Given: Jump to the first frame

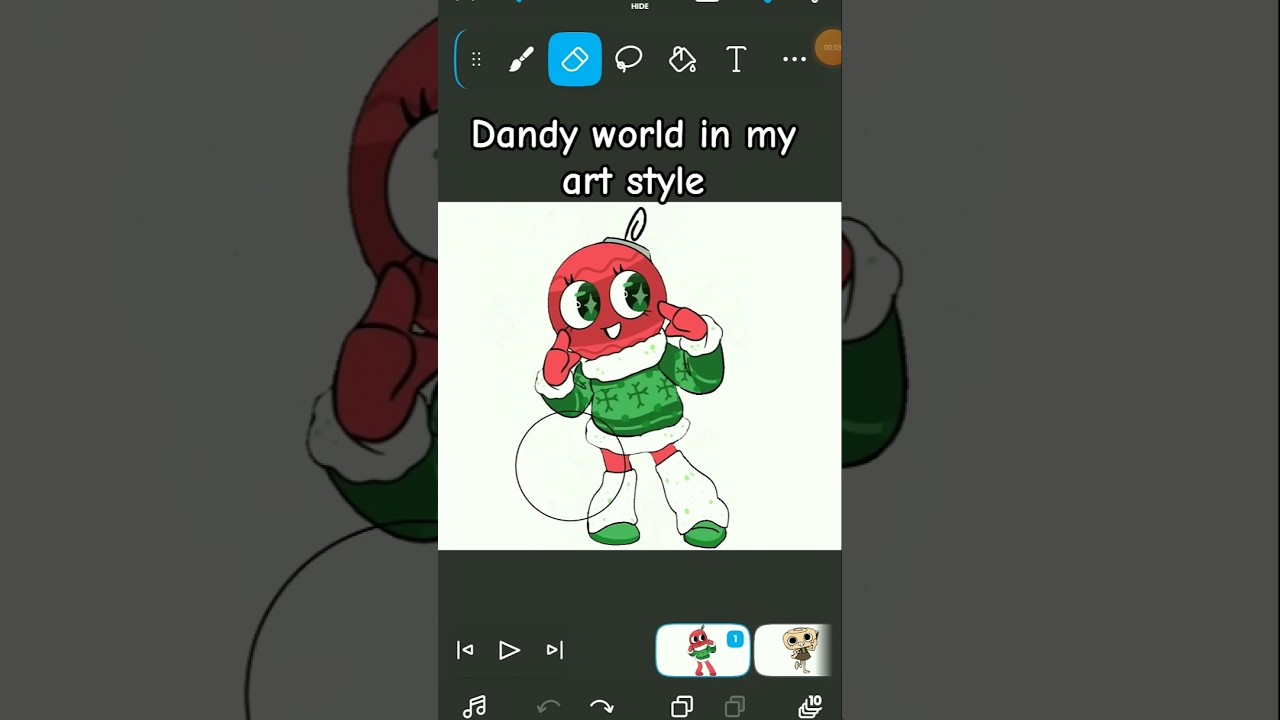Looking at the screenshot, I should pyautogui.click(x=465, y=650).
